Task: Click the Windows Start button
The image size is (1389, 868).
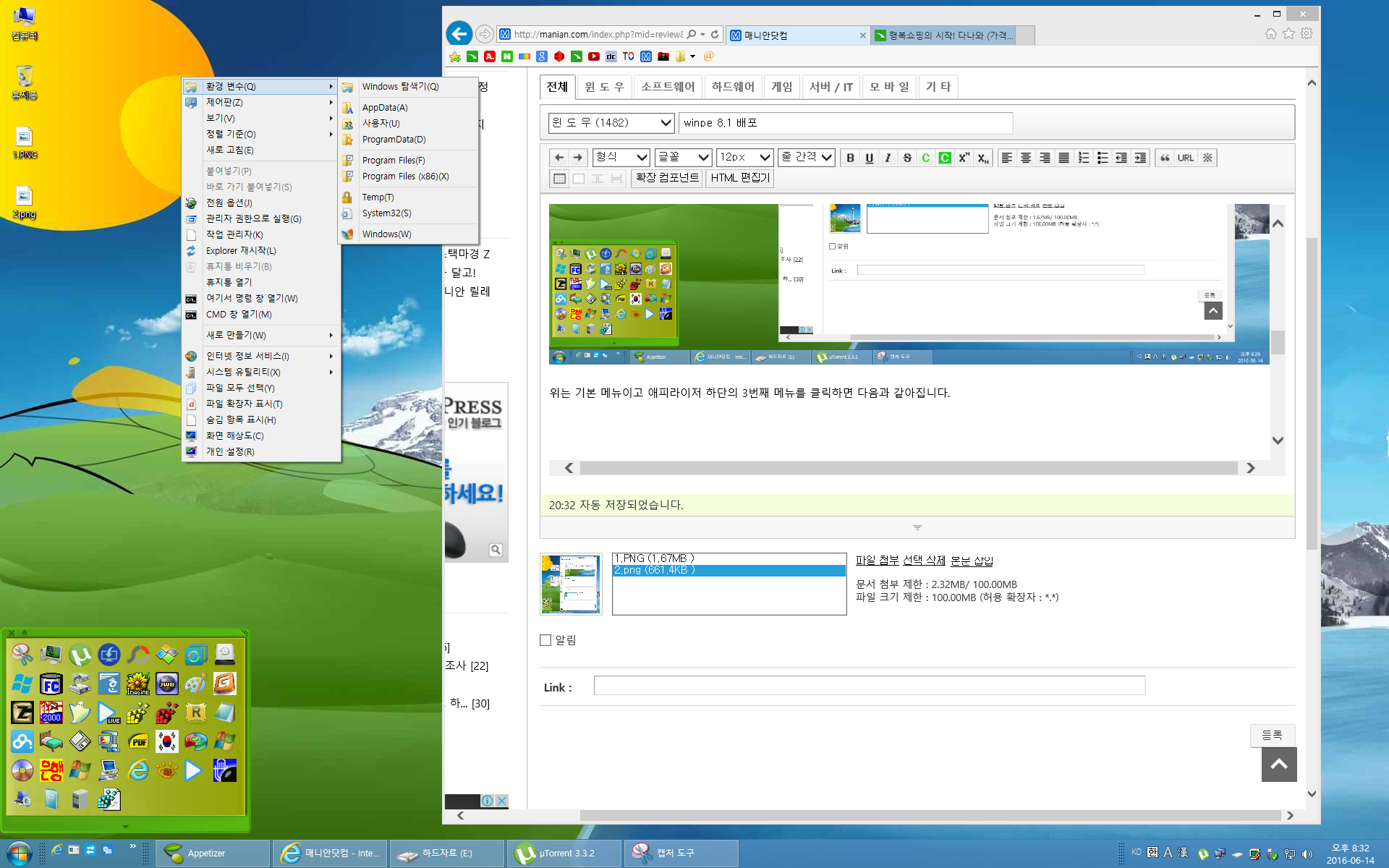Action: point(19,854)
